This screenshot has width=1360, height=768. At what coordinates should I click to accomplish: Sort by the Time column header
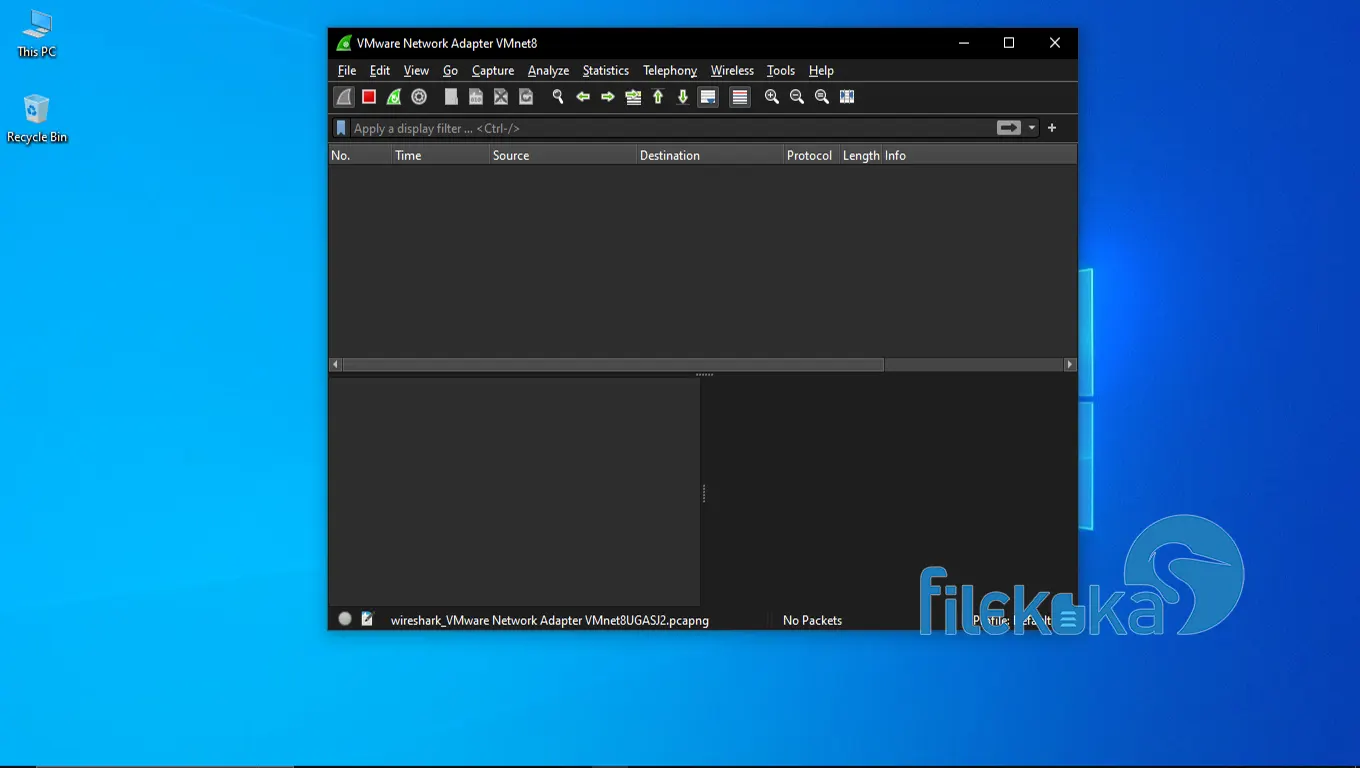(x=440, y=155)
